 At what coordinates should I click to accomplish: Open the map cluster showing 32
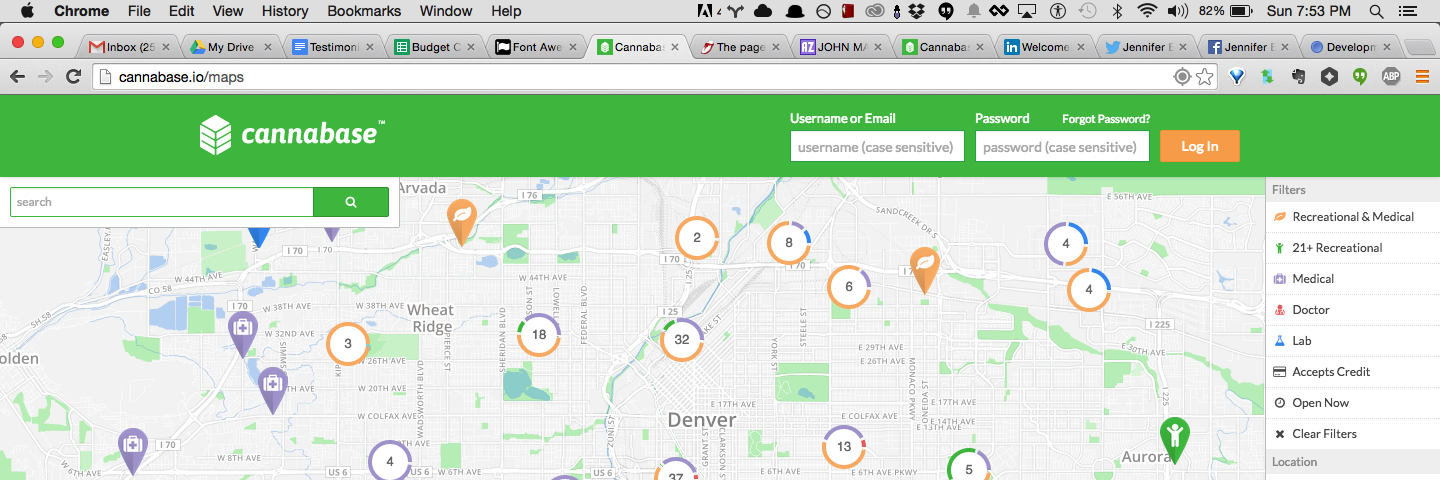[x=682, y=339]
